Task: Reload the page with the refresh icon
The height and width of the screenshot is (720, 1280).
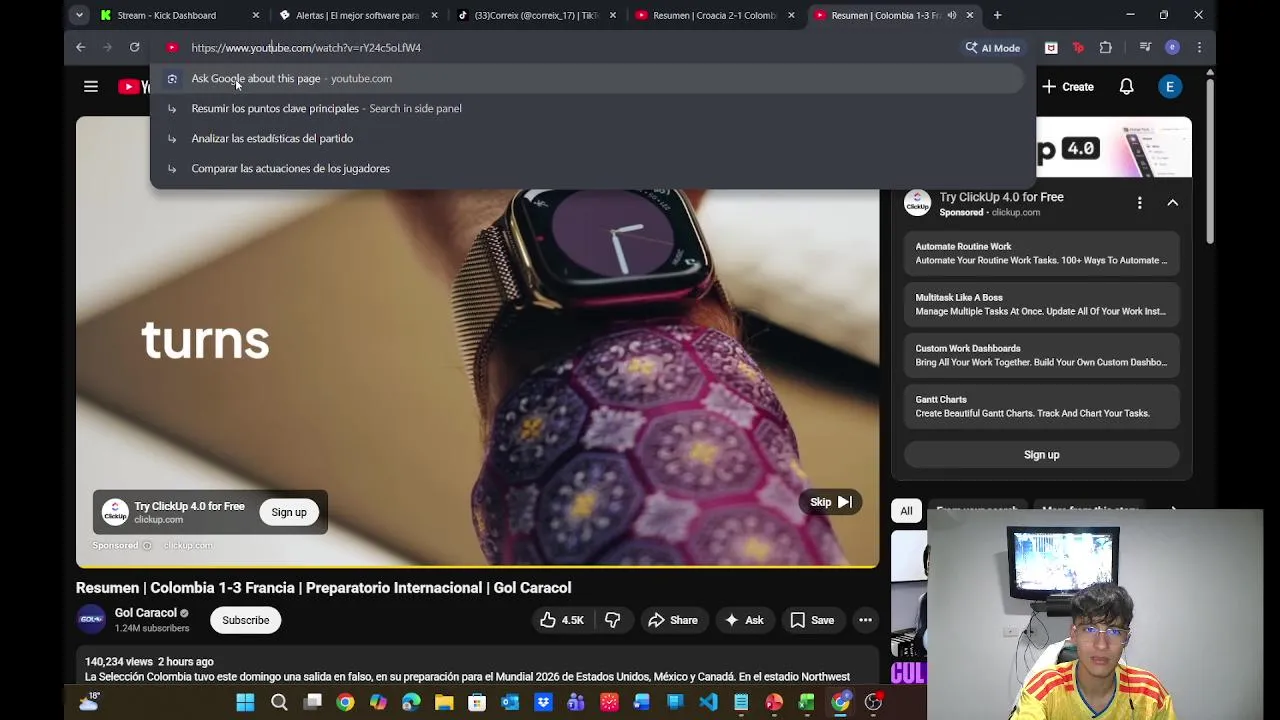Action: point(134,47)
